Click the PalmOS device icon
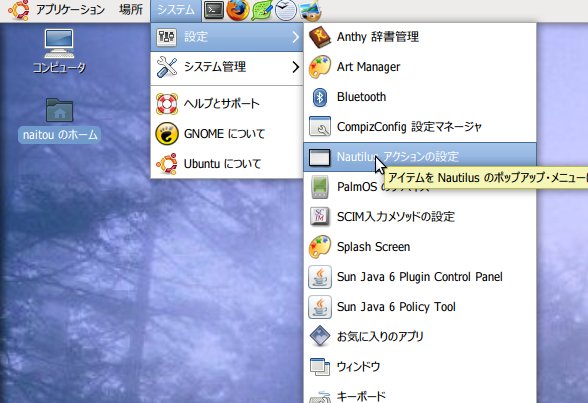Image resolution: width=588 pixels, height=403 pixels. (x=320, y=187)
